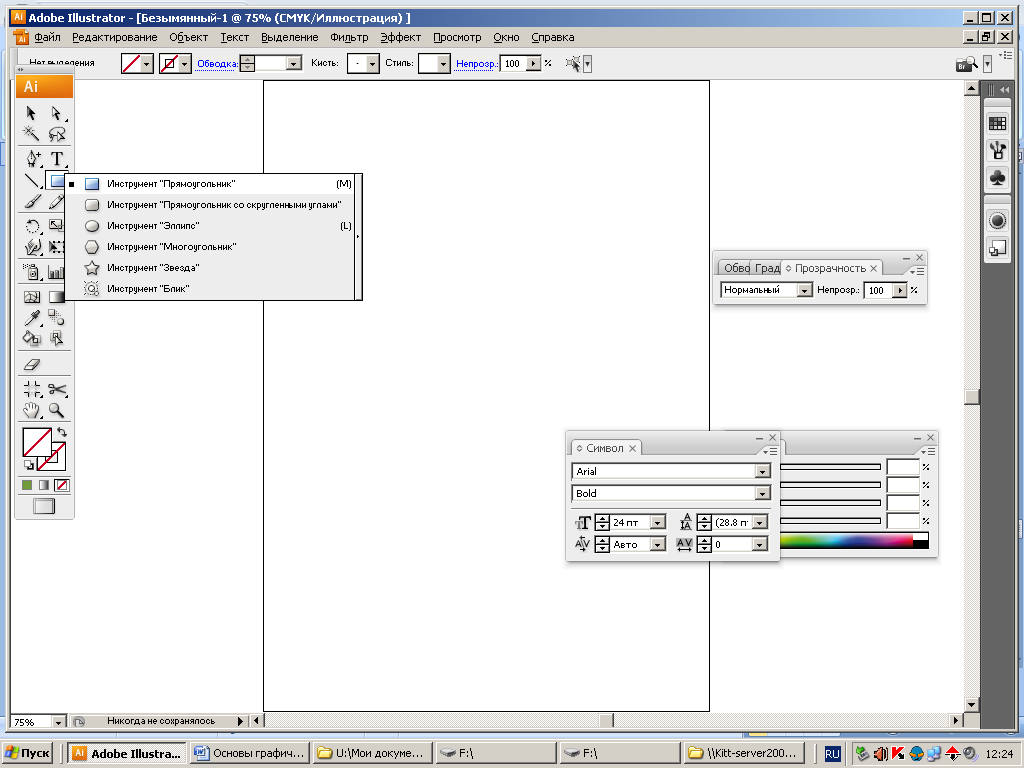Select the Type (T) tool

[x=57, y=159]
